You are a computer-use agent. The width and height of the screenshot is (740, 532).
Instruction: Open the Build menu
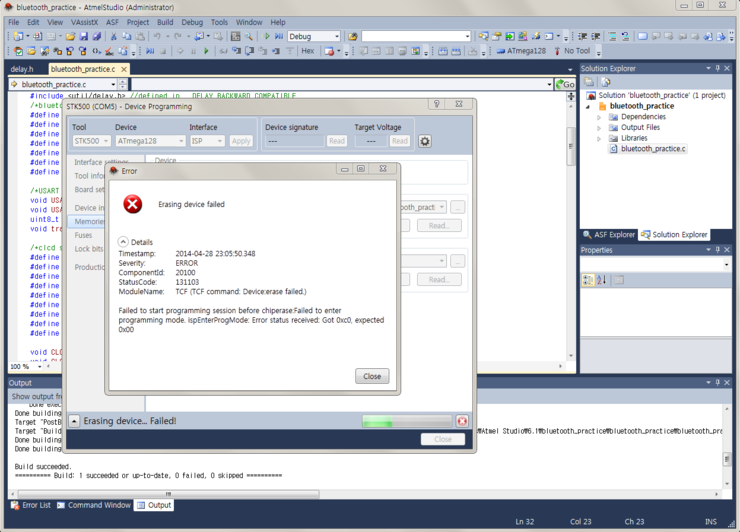click(165, 22)
